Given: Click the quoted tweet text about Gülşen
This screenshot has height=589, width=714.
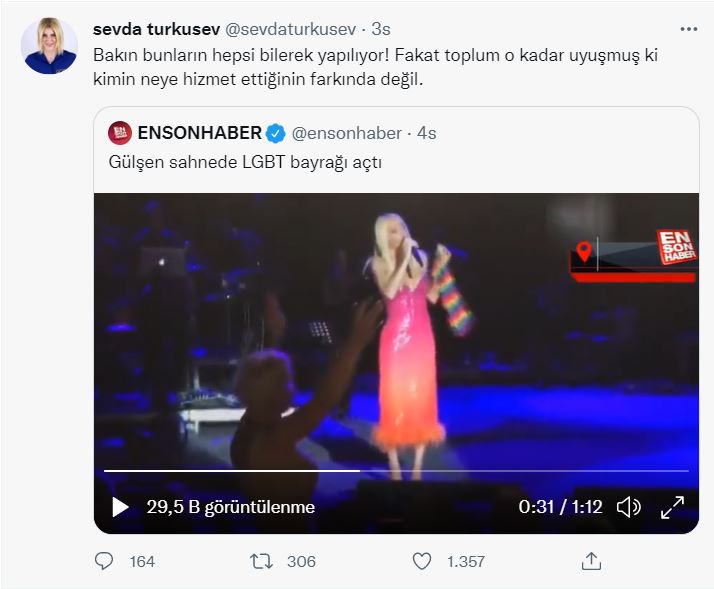Looking at the screenshot, I should (245, 160).
